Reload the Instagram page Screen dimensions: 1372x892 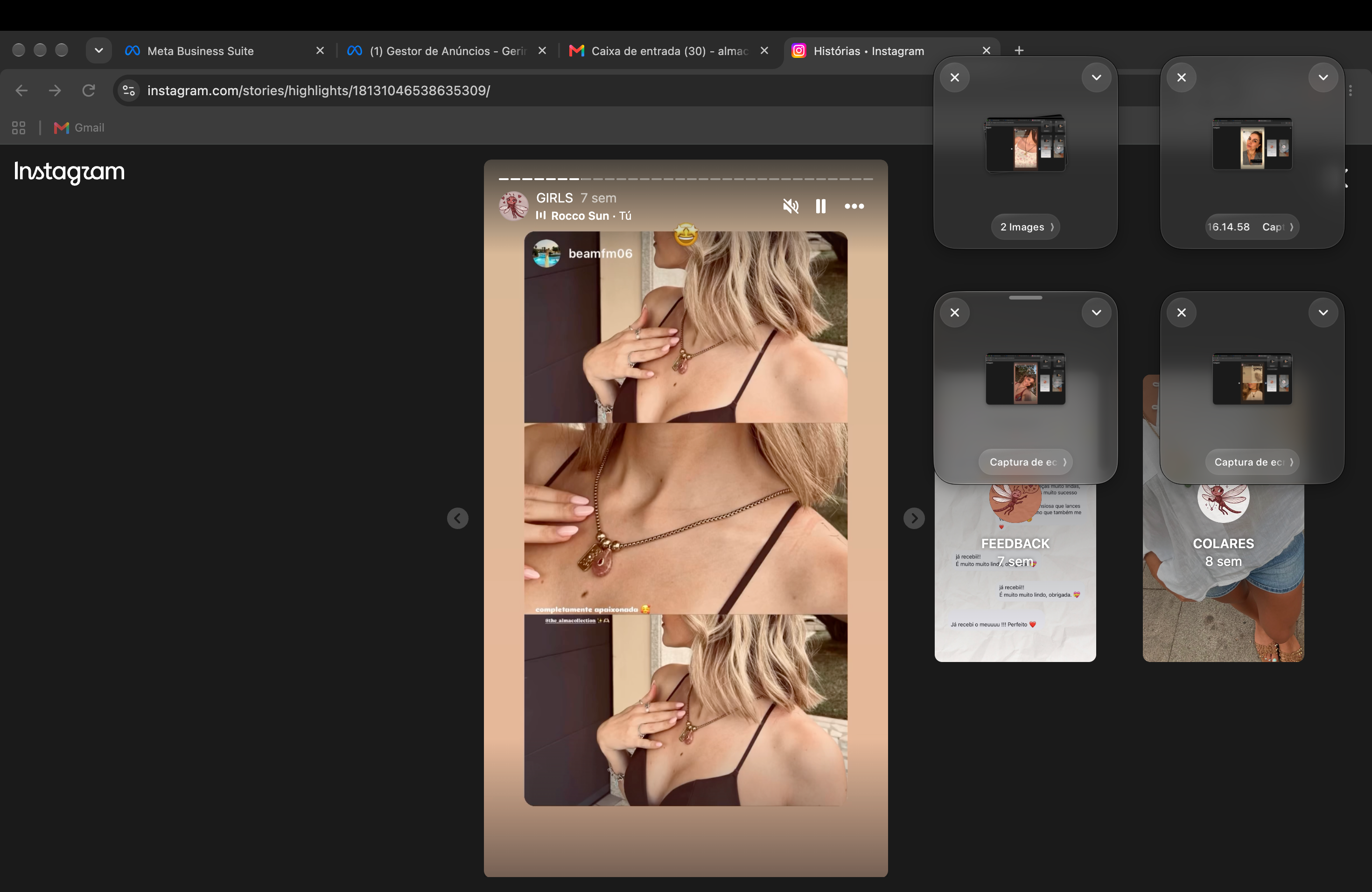click(x=88, y=91)
